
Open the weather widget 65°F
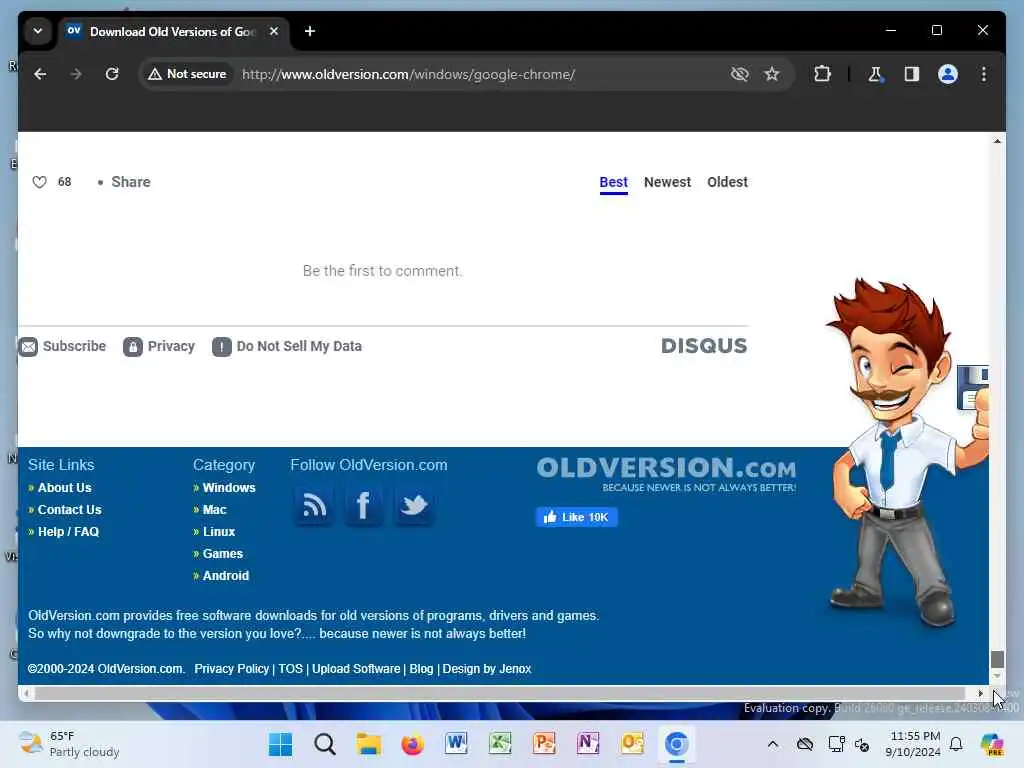click(70, 744)
